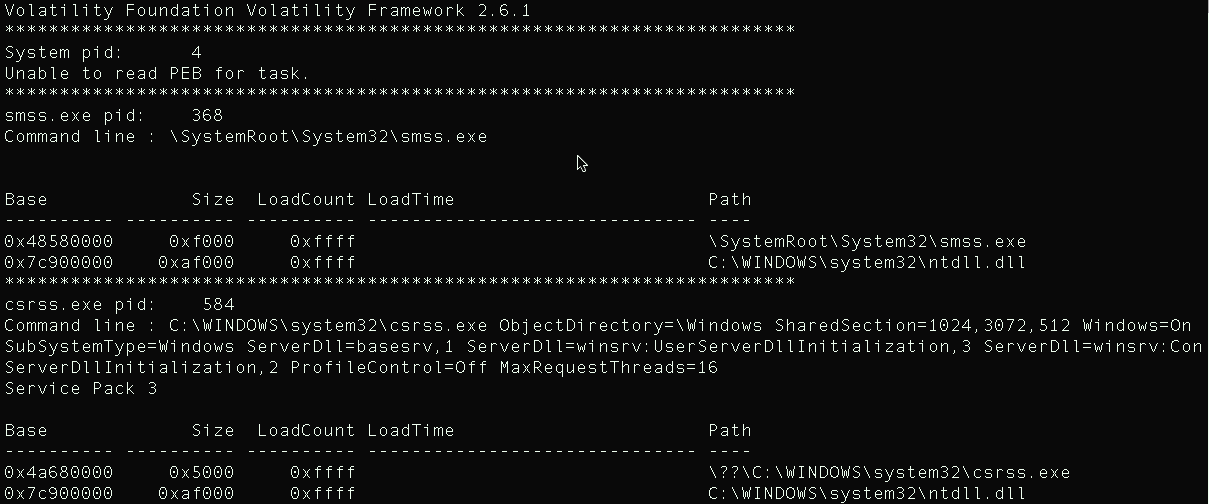Viewport: 1209px width, 504px height.
Task: Select the 'Unable to read PEB' message
Action: coord(157,73)
